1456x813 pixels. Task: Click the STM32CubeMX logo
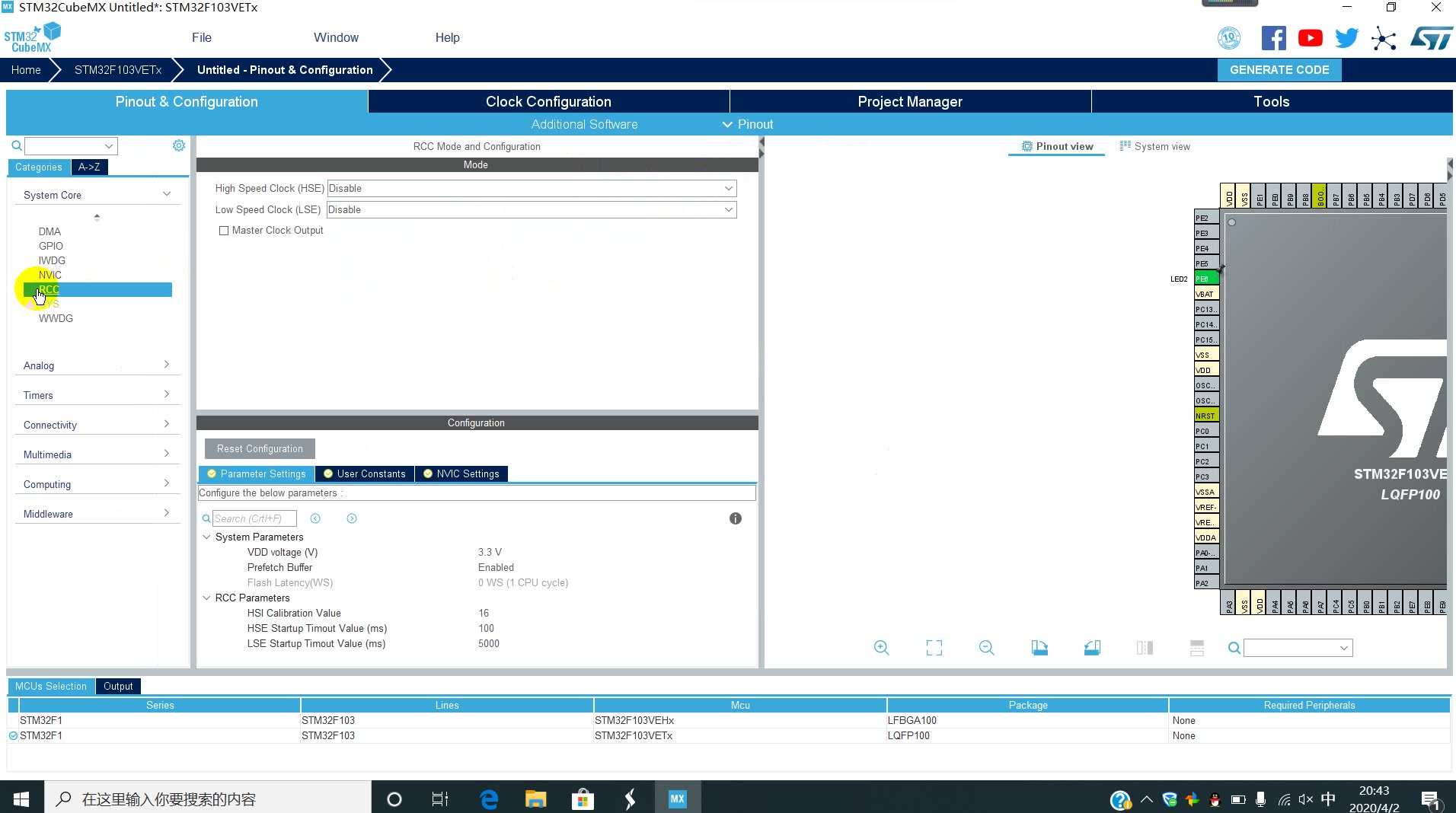point(32,37)
